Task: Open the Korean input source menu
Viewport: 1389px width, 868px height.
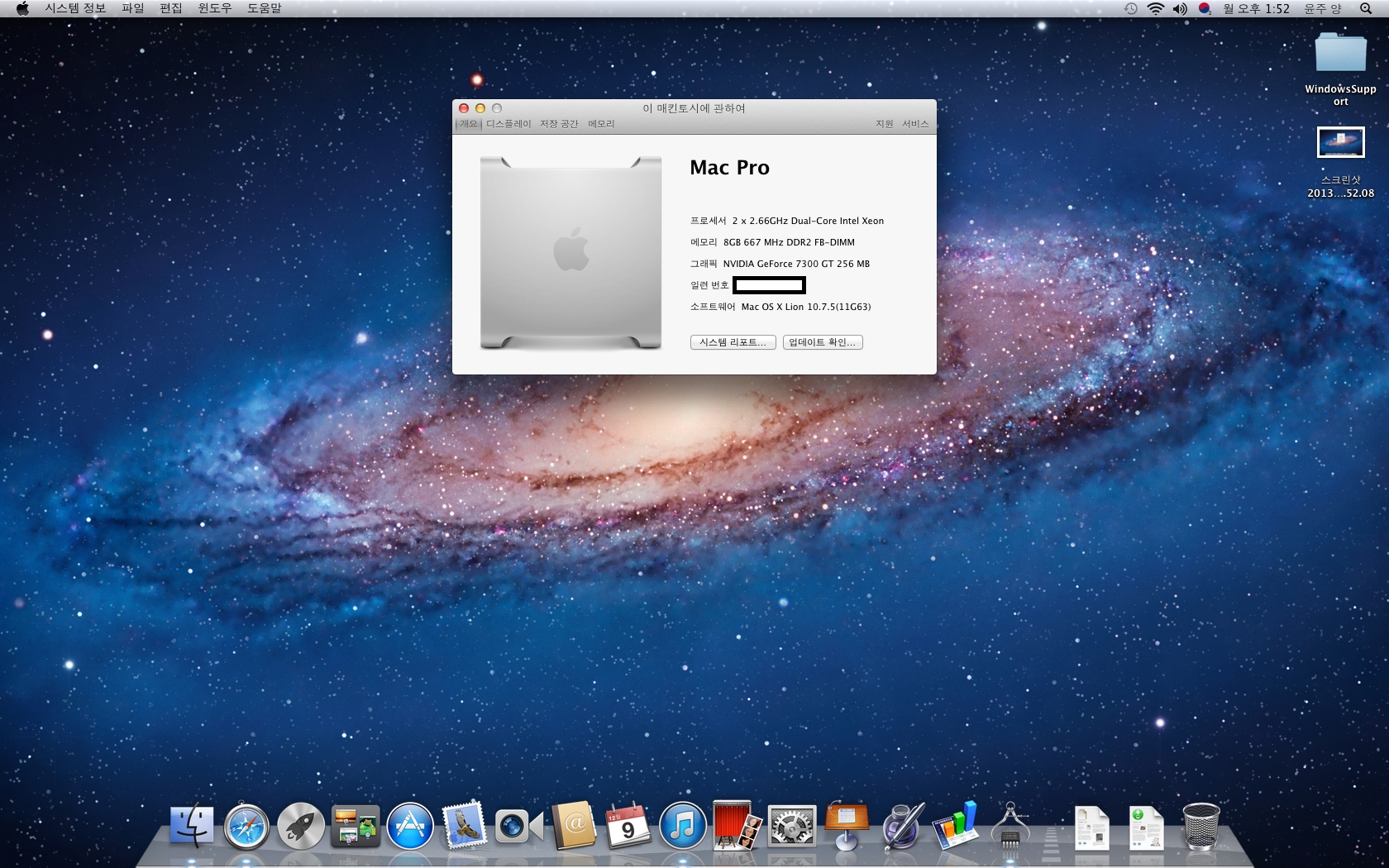Action: click(x=1205, y=8)
